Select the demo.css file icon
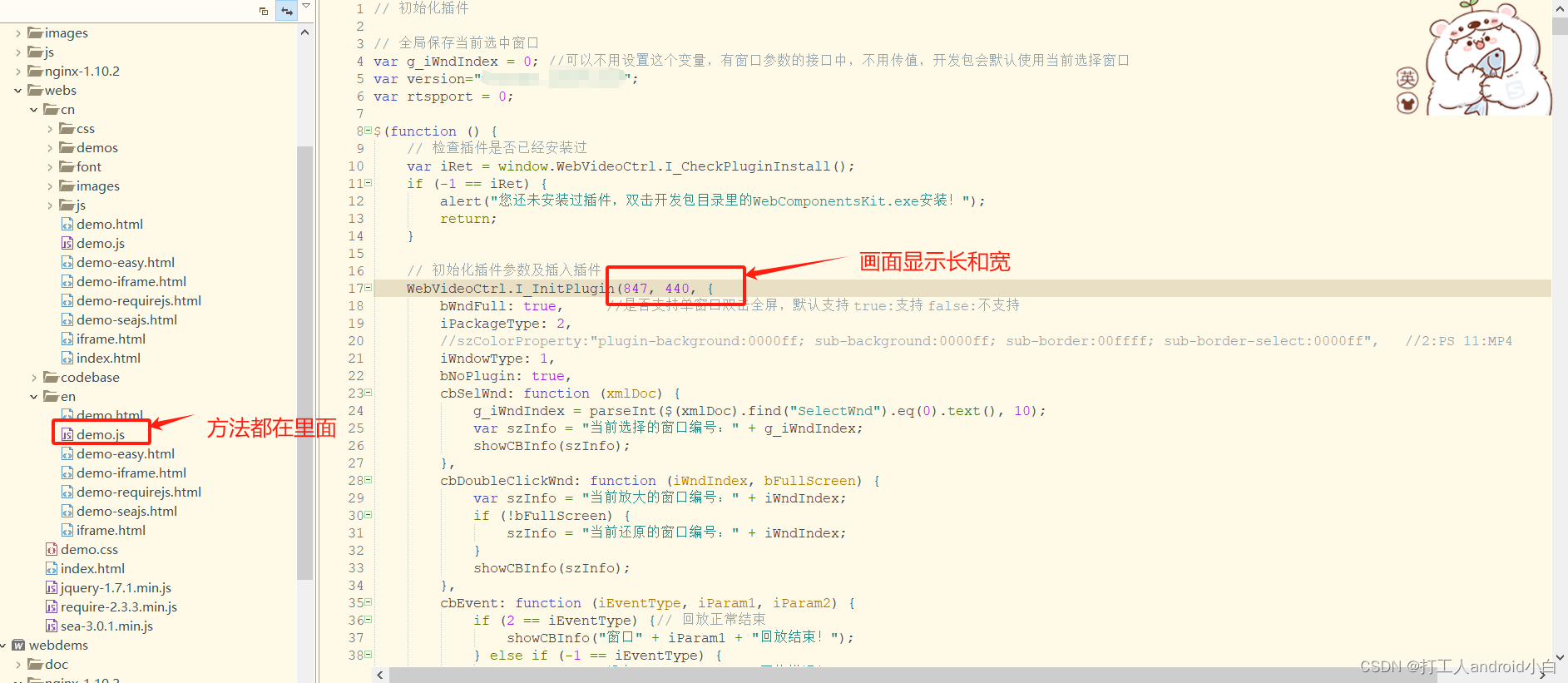 [52, 550]
